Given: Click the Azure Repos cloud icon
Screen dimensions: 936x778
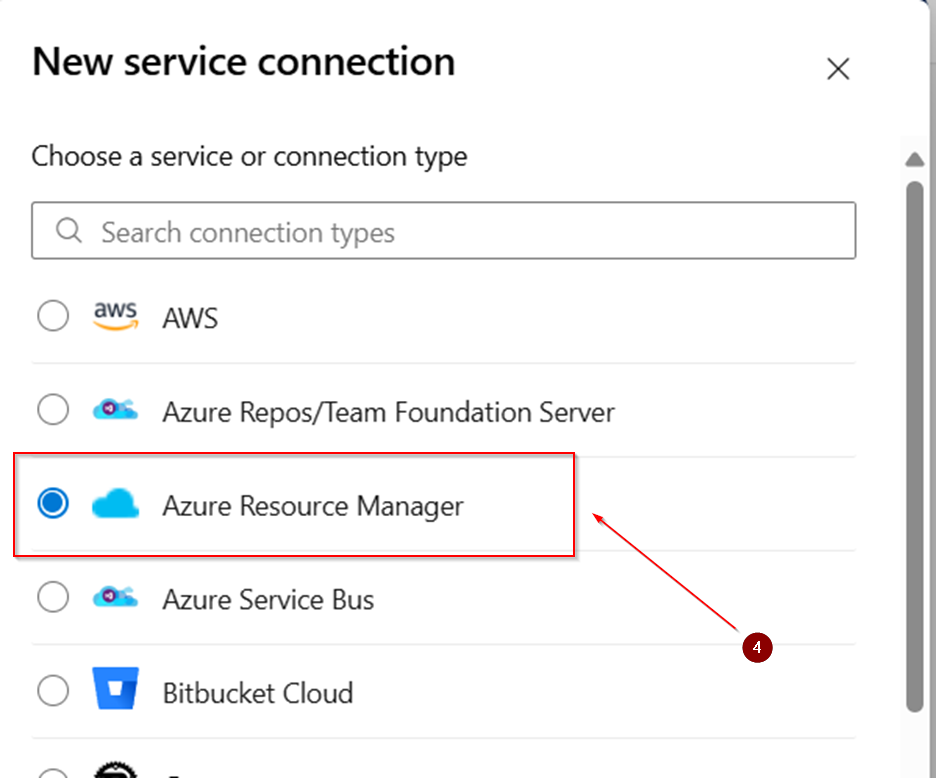Looking at the screenshot, I should click(115, 410).
